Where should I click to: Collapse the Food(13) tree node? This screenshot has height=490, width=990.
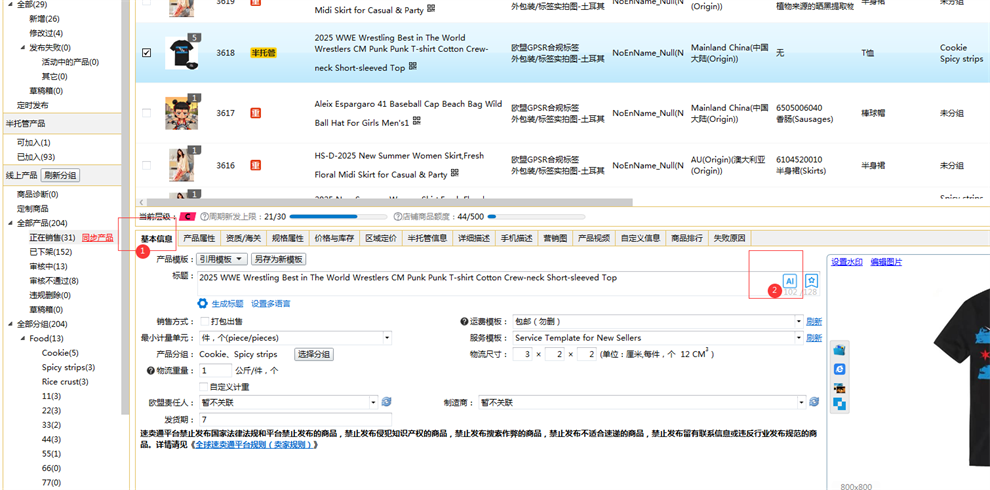click(x=23, y=338)
